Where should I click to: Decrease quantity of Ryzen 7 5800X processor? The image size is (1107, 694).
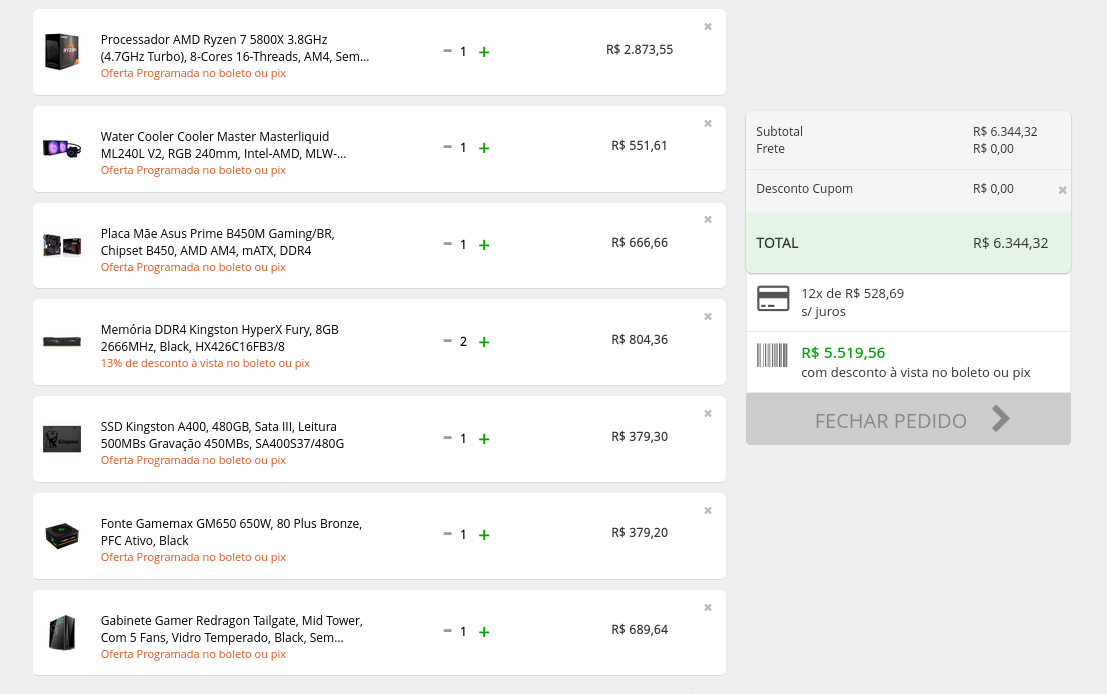[447, 51]
